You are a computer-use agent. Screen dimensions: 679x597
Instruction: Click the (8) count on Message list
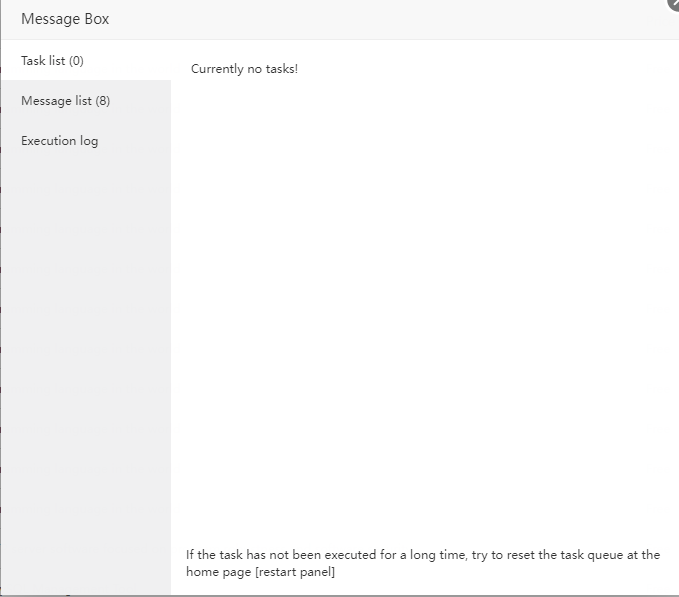tap(102, 101)
